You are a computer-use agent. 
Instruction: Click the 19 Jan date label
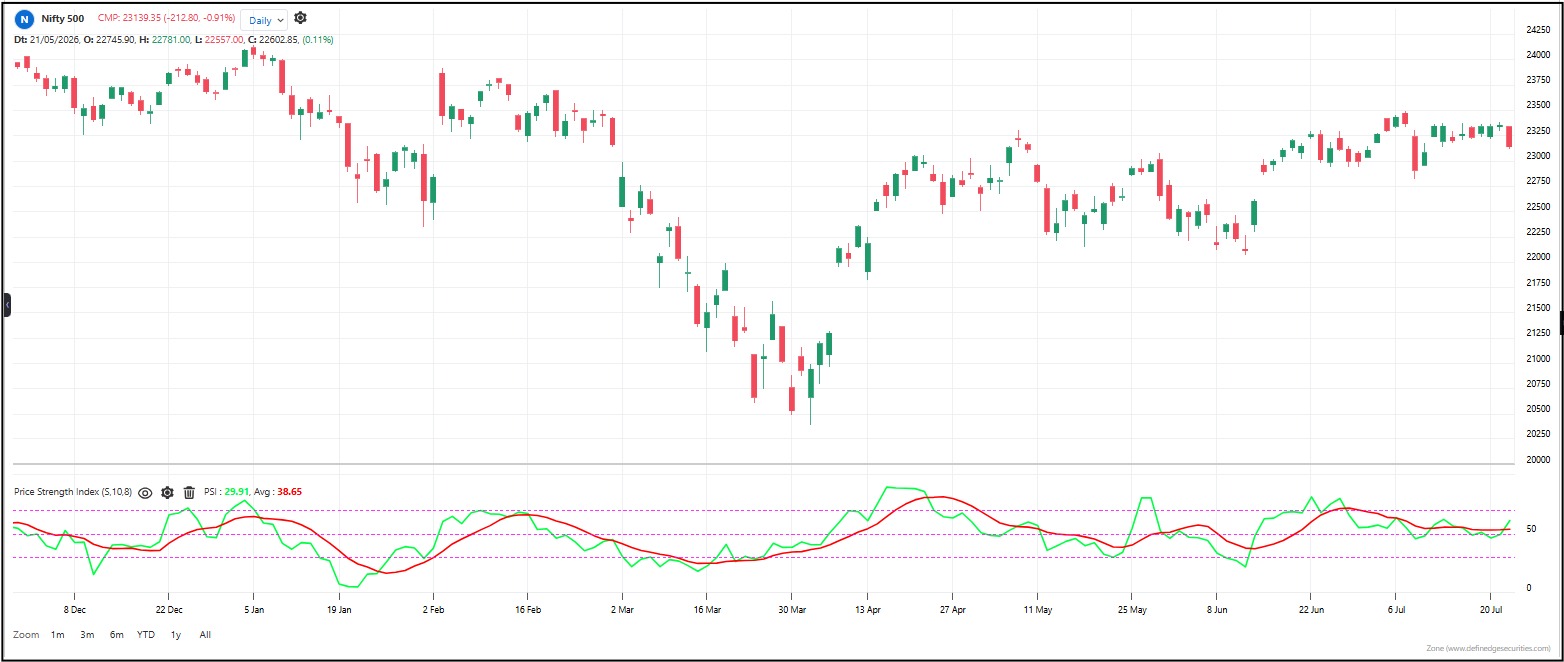pyautogui.click(x=340, y=608)
